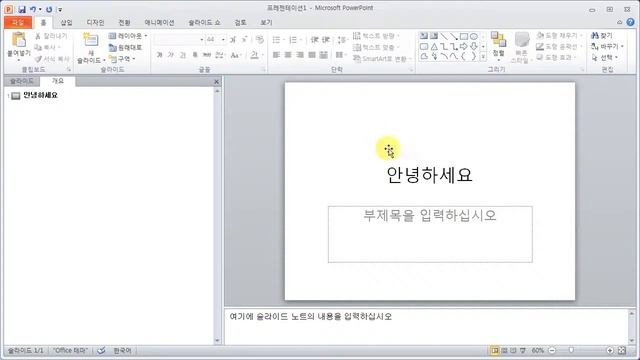The image size is (640, 360).
Task: Toggle bold text formatting
Action: (159, 55)
